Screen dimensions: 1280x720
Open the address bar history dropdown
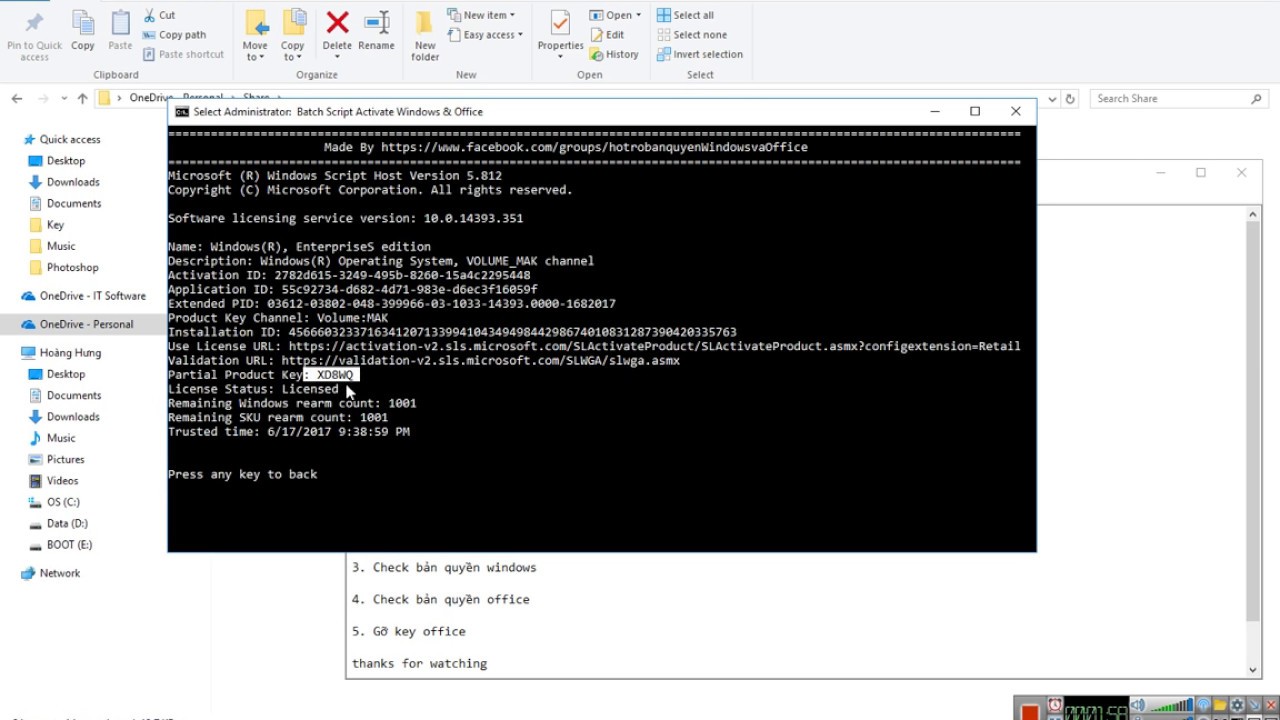[1052, 99]
